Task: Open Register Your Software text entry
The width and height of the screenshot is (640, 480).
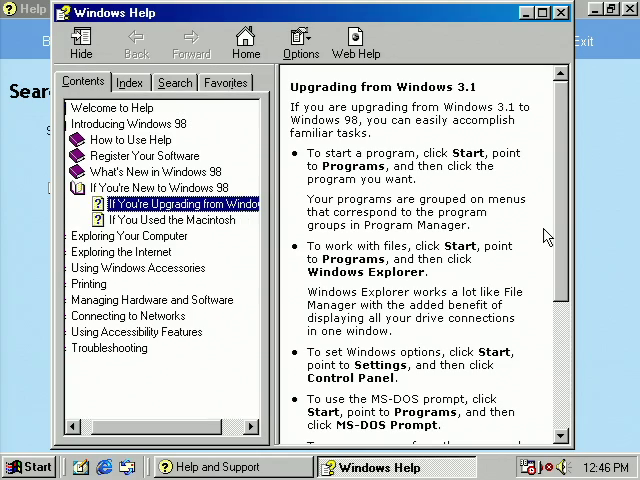Action: click(x=144, y=156)
